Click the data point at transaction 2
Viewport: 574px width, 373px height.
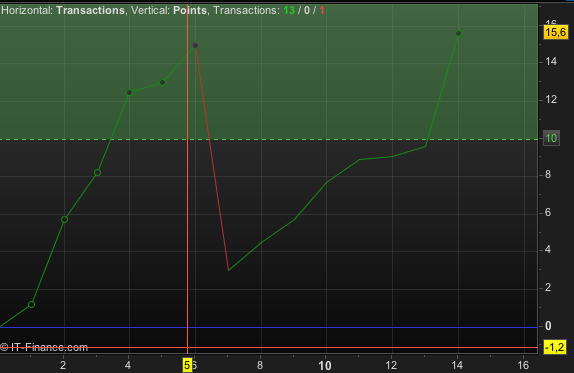click(x=64, y=219)
